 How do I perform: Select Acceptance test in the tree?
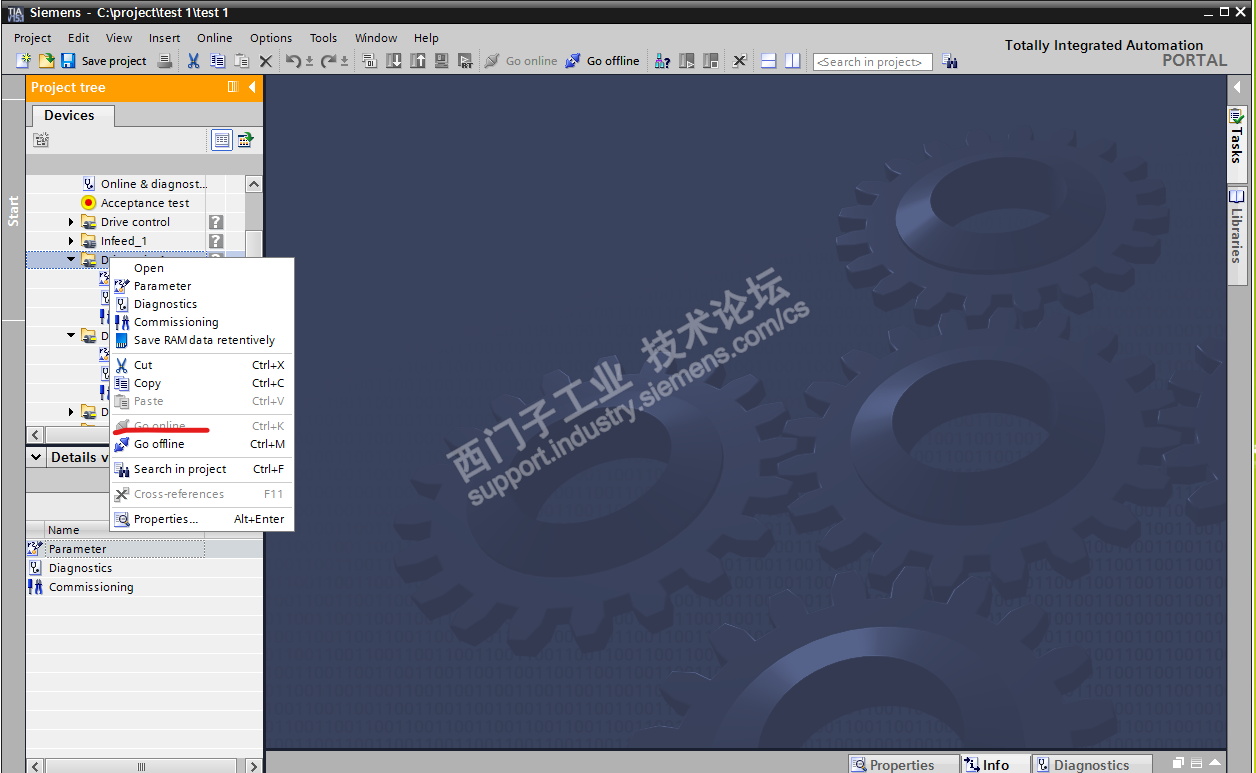(136, 203)
